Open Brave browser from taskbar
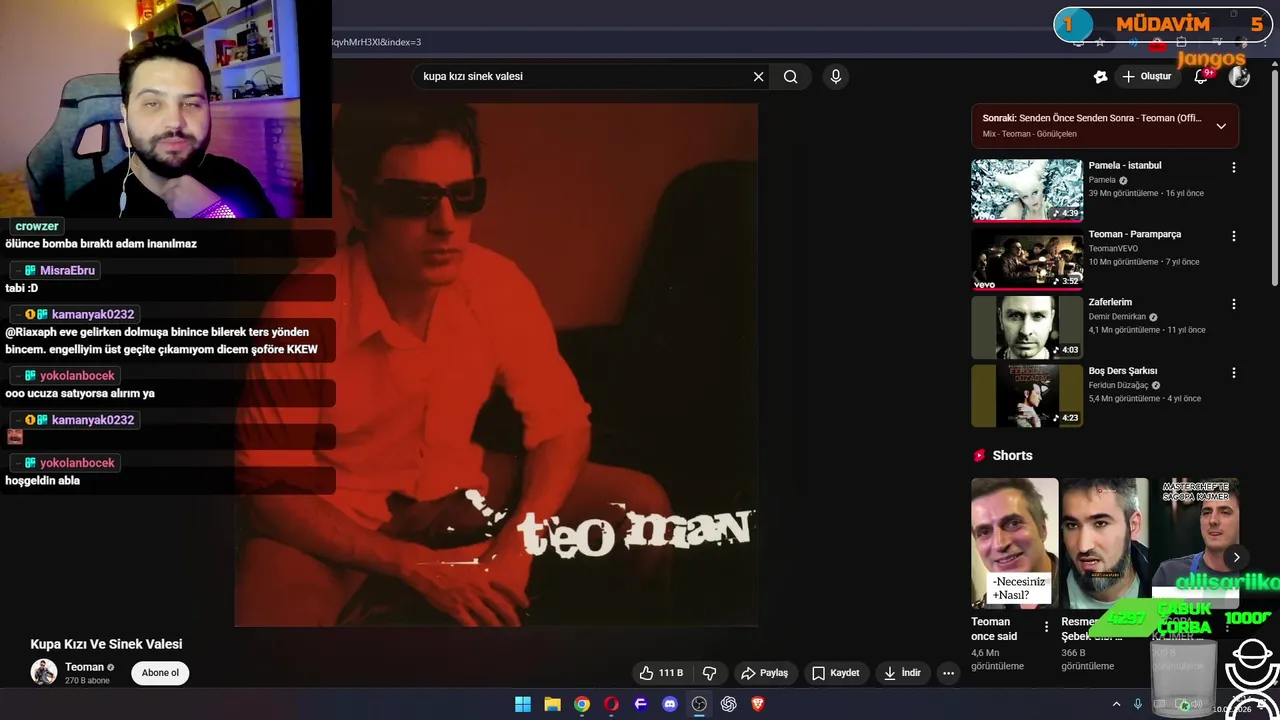The image size is (1280, 720). [x=758, y=704]
